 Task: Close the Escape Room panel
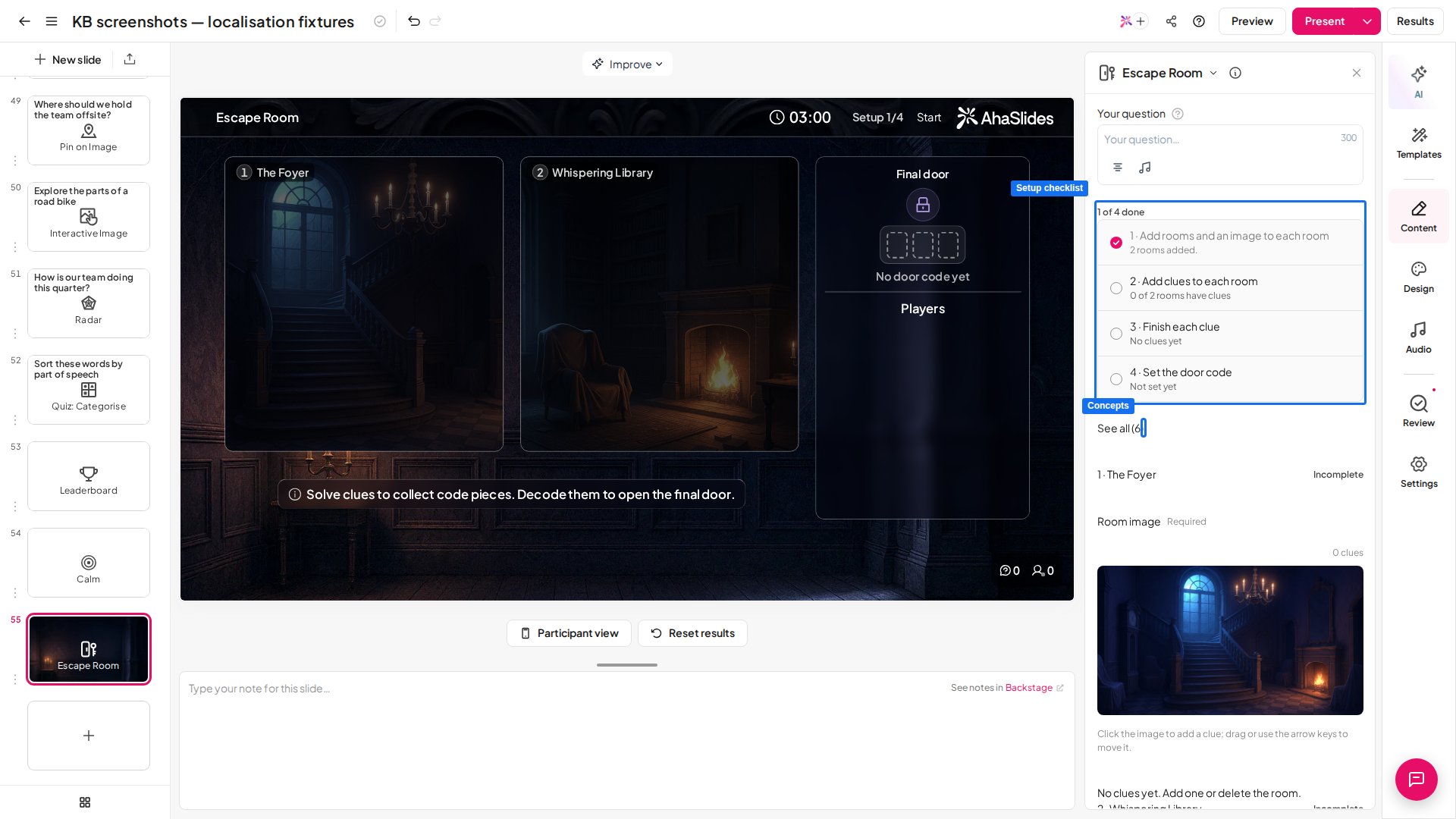click(x=1357, y=73)
